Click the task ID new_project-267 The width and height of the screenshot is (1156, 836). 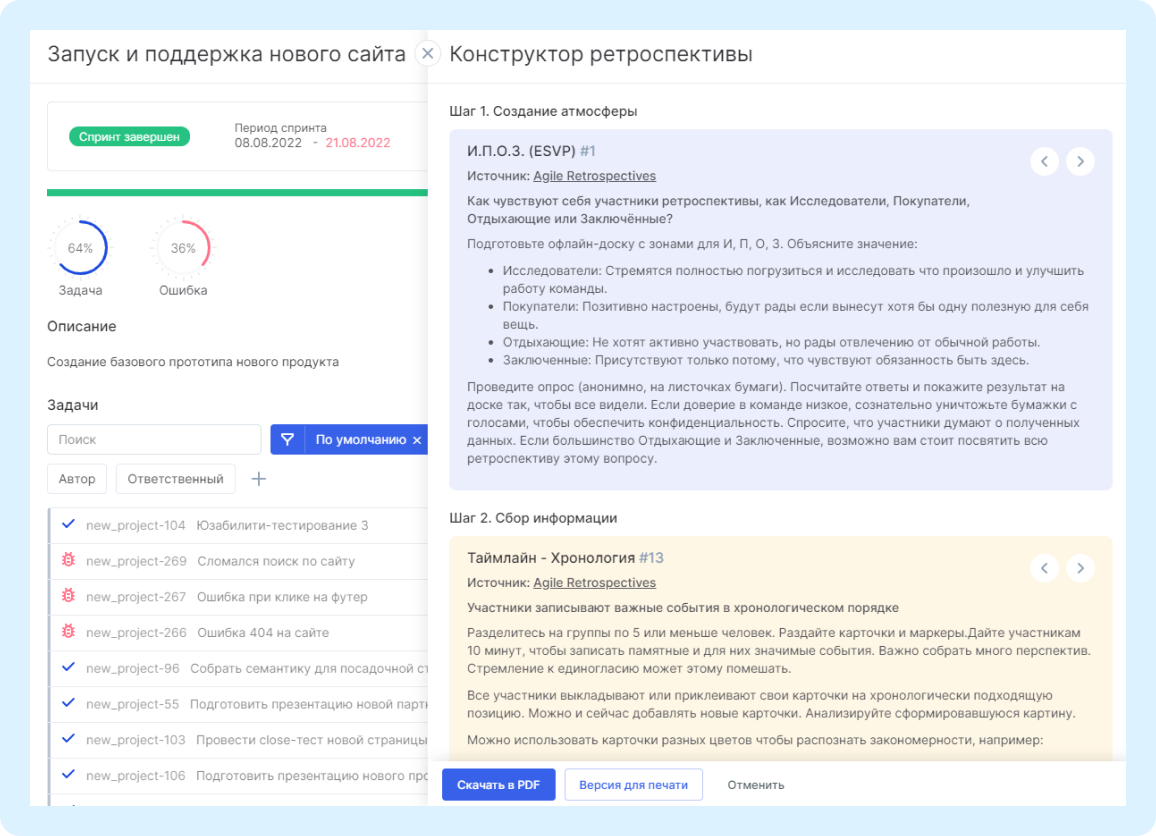(x=136, y=597)
